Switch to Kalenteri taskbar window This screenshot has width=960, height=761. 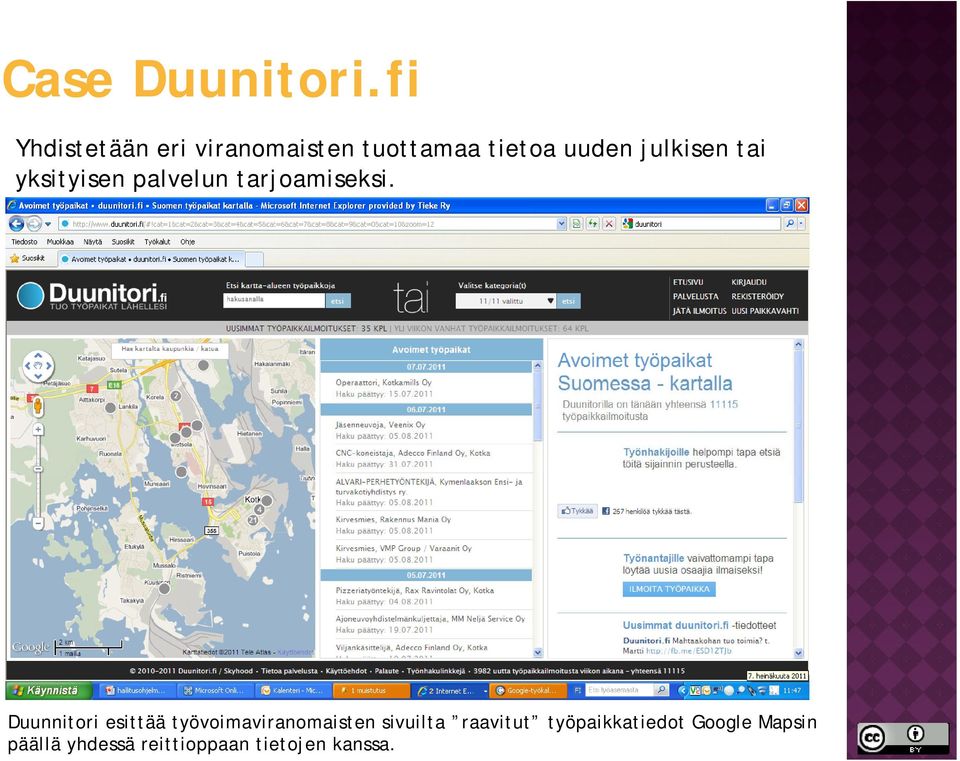coord(292,691)
